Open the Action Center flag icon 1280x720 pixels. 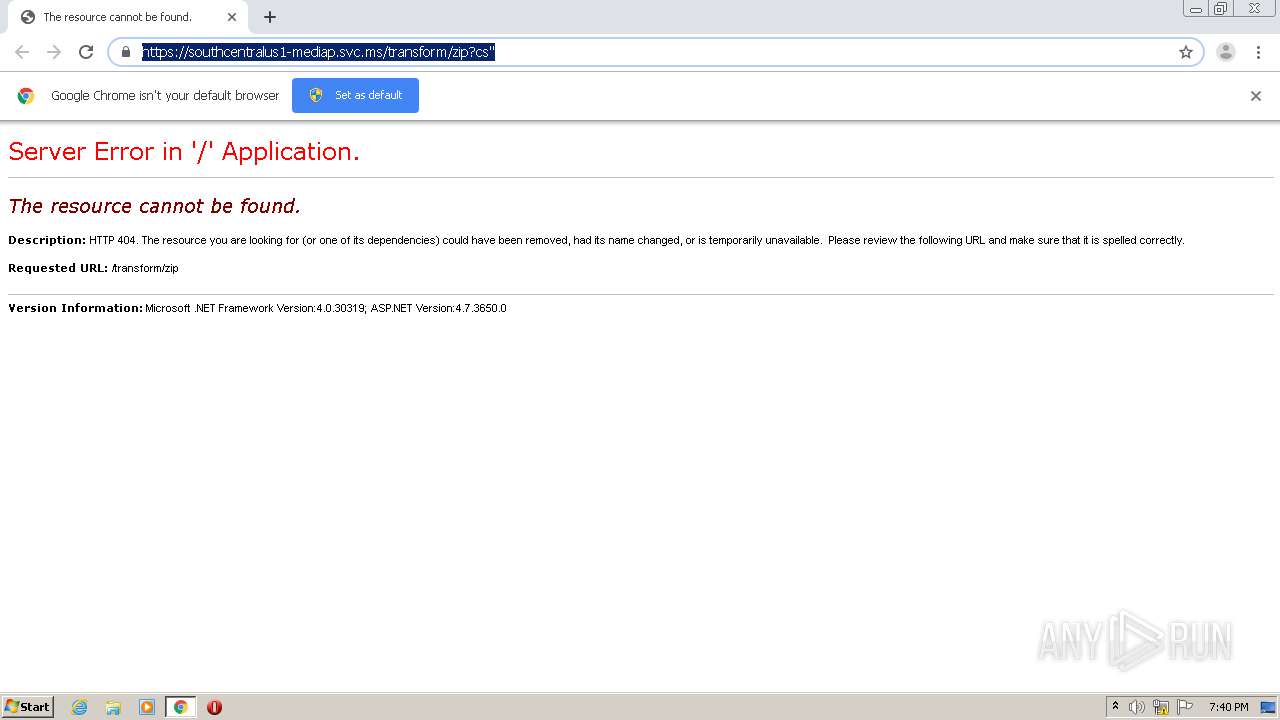tap(1185, 707)
